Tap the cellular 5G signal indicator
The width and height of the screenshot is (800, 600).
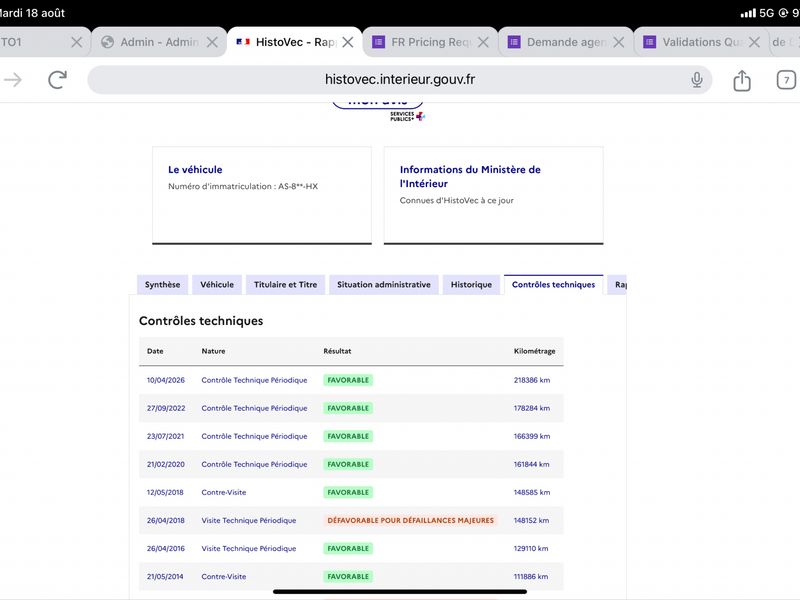[758, 13]
